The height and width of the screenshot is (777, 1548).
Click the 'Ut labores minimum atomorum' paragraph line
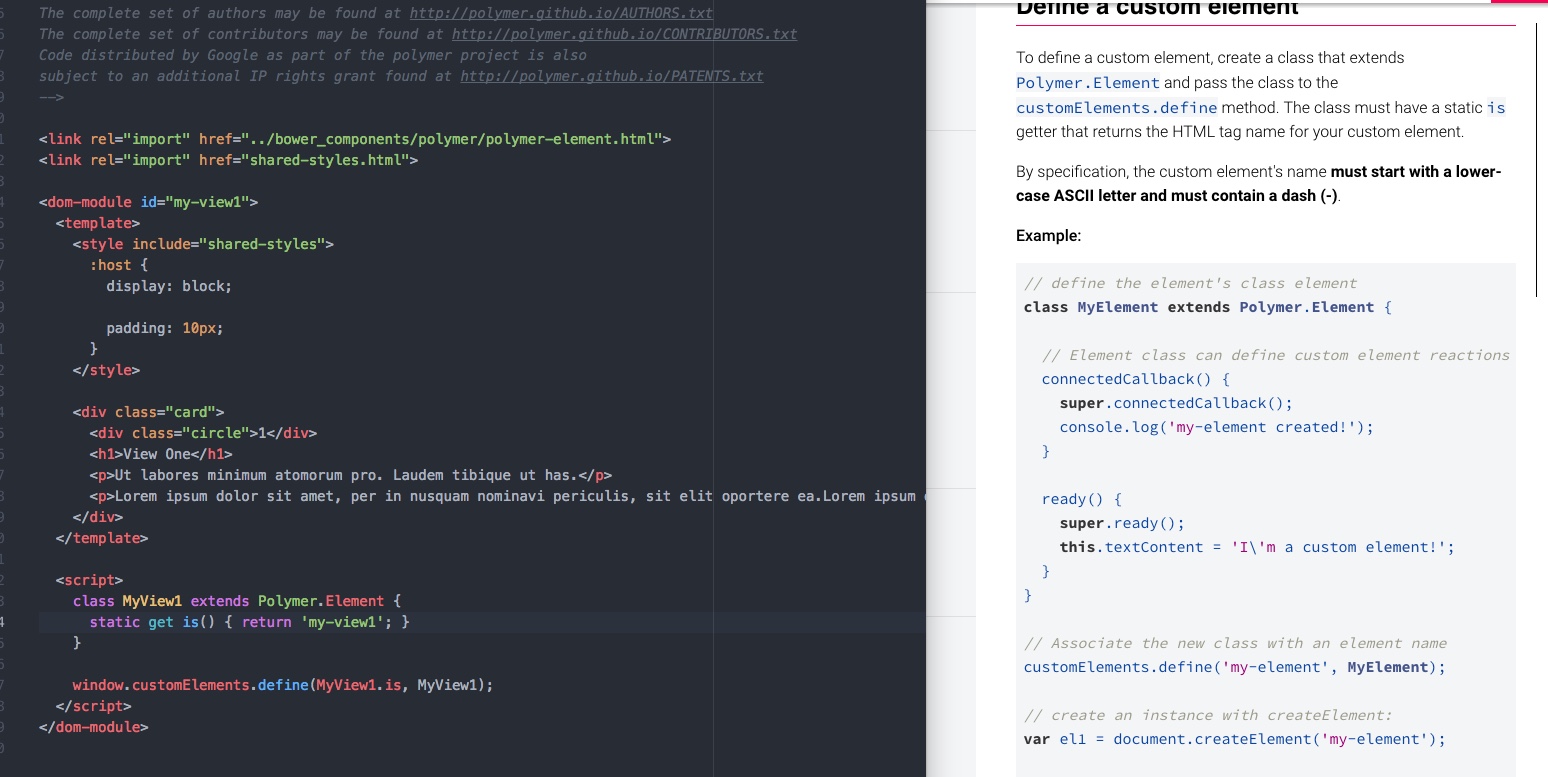pyautogui.click(x=351, y=475)
